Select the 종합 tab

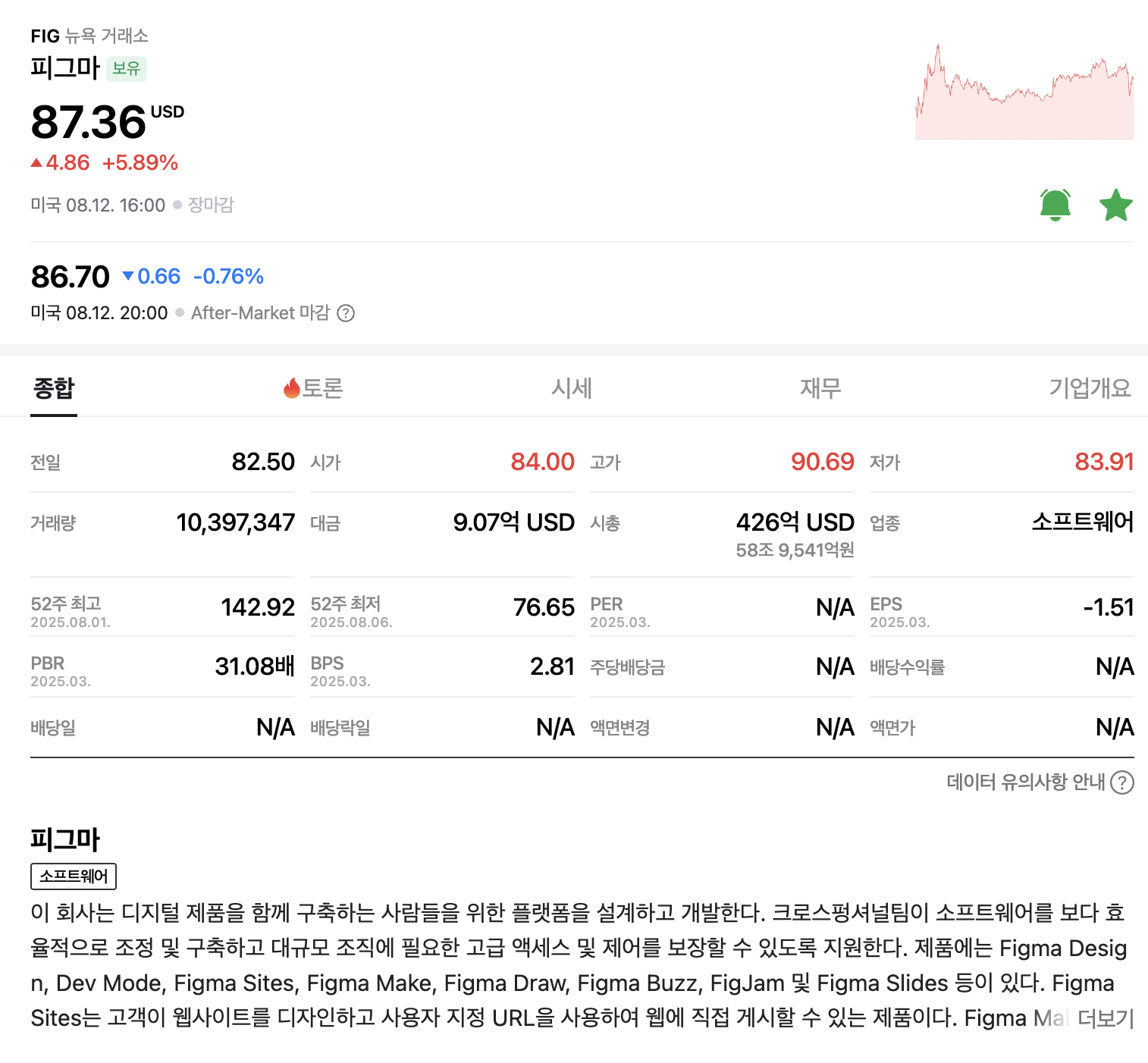click(x=54, y=388)
